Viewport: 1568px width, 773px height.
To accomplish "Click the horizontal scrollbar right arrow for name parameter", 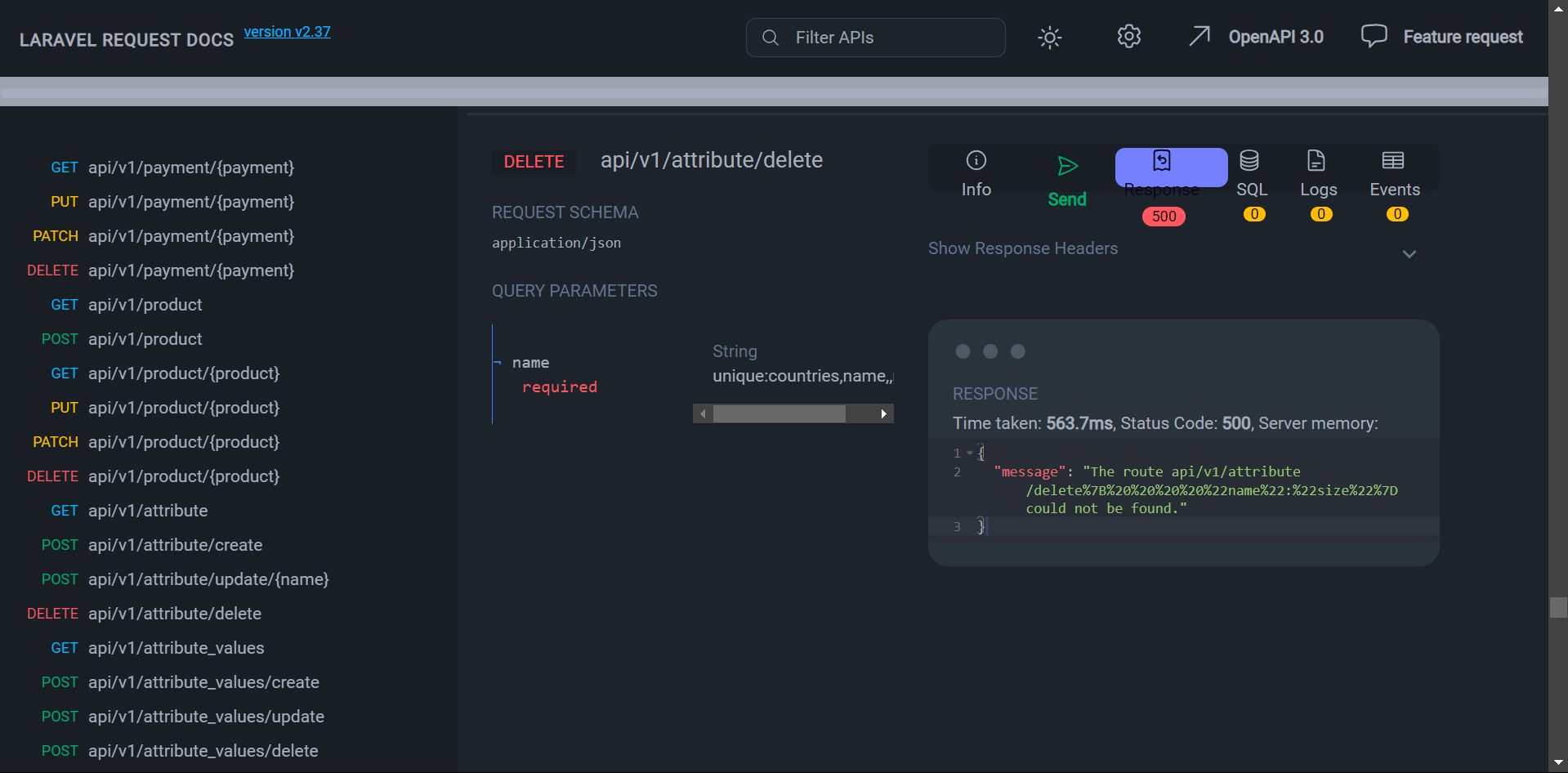I will tap(883, 414).
